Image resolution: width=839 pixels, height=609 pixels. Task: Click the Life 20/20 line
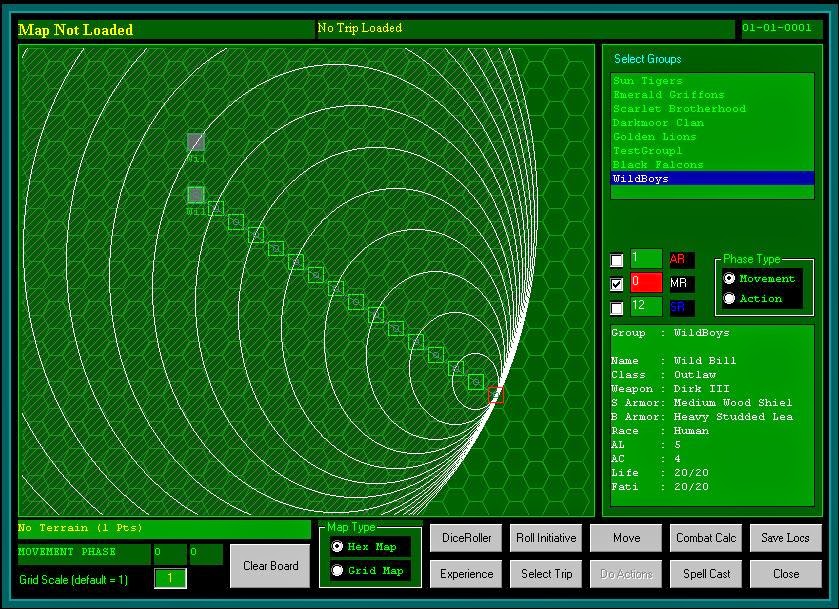point(660,473)
